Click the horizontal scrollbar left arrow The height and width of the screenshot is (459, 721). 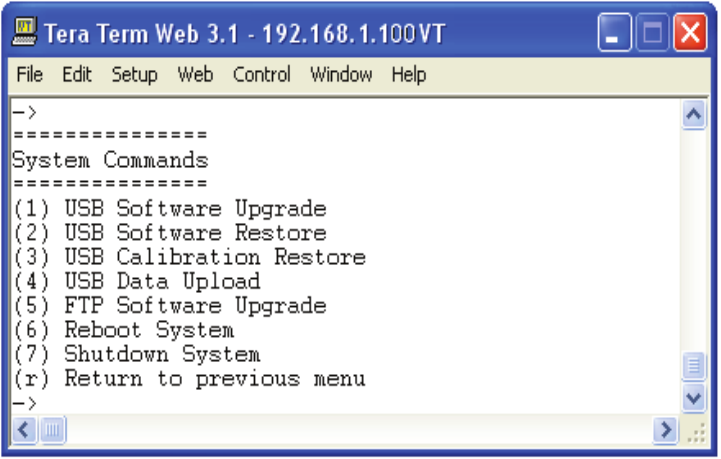pyautogui.click(x=25, y=431)
